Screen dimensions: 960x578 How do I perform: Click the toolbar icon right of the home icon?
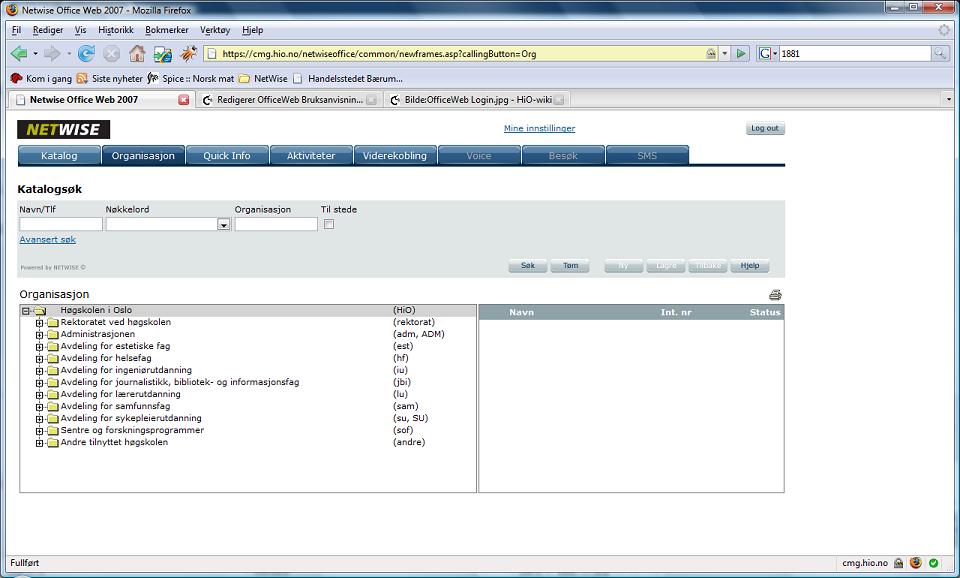pos(162,54)
